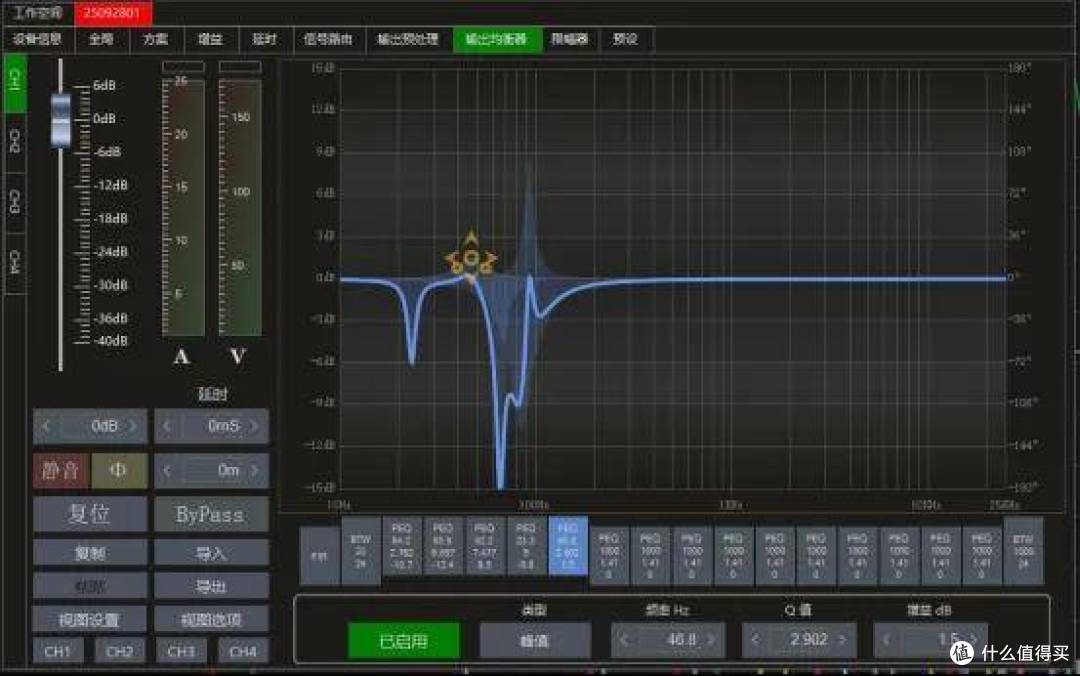The width and height of the screenshot is (1080, 676).
Task: Increase distance with 0m right arrow
Action: [254, 471]
